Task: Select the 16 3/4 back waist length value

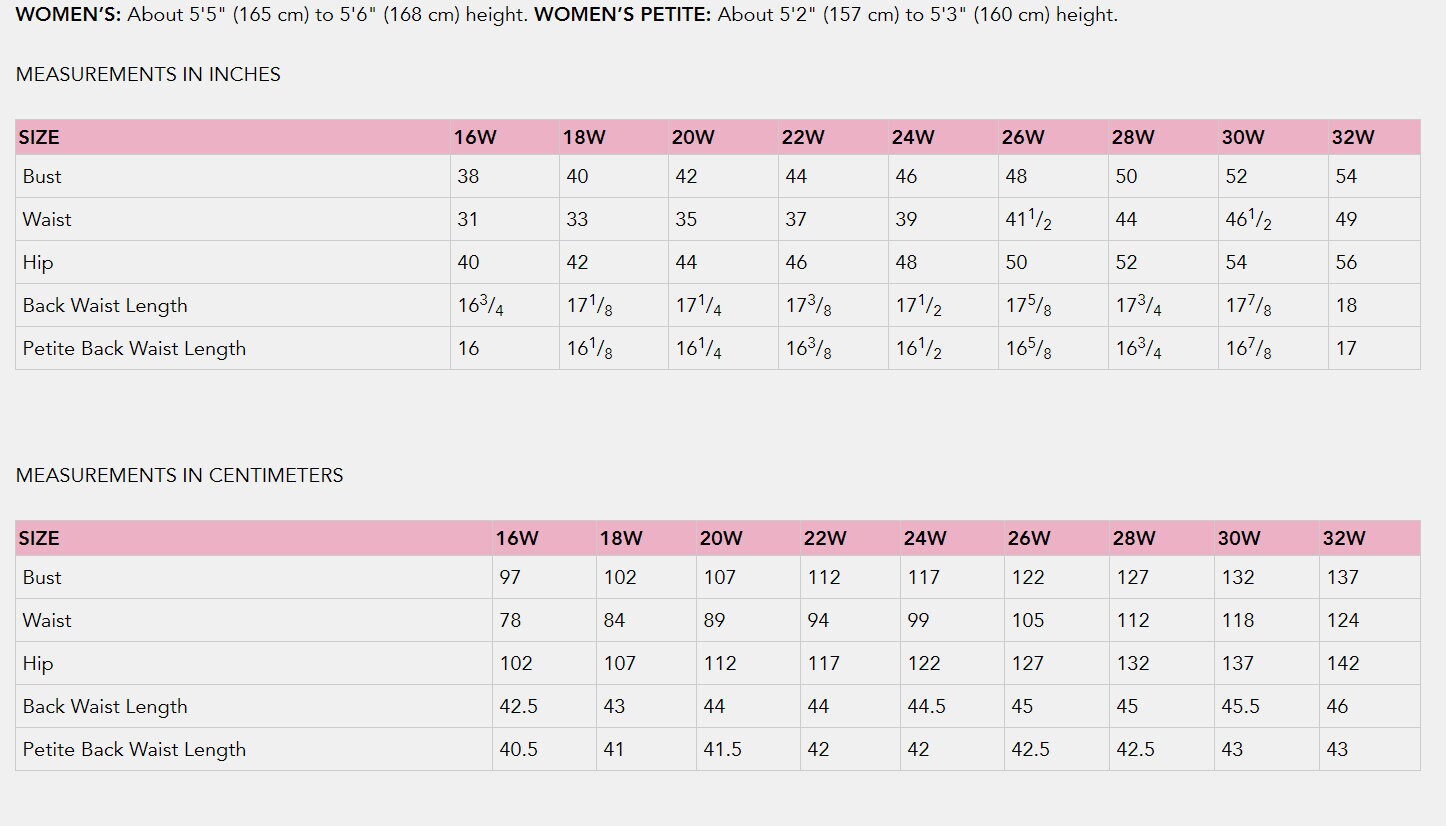Action: pos(480,306)
